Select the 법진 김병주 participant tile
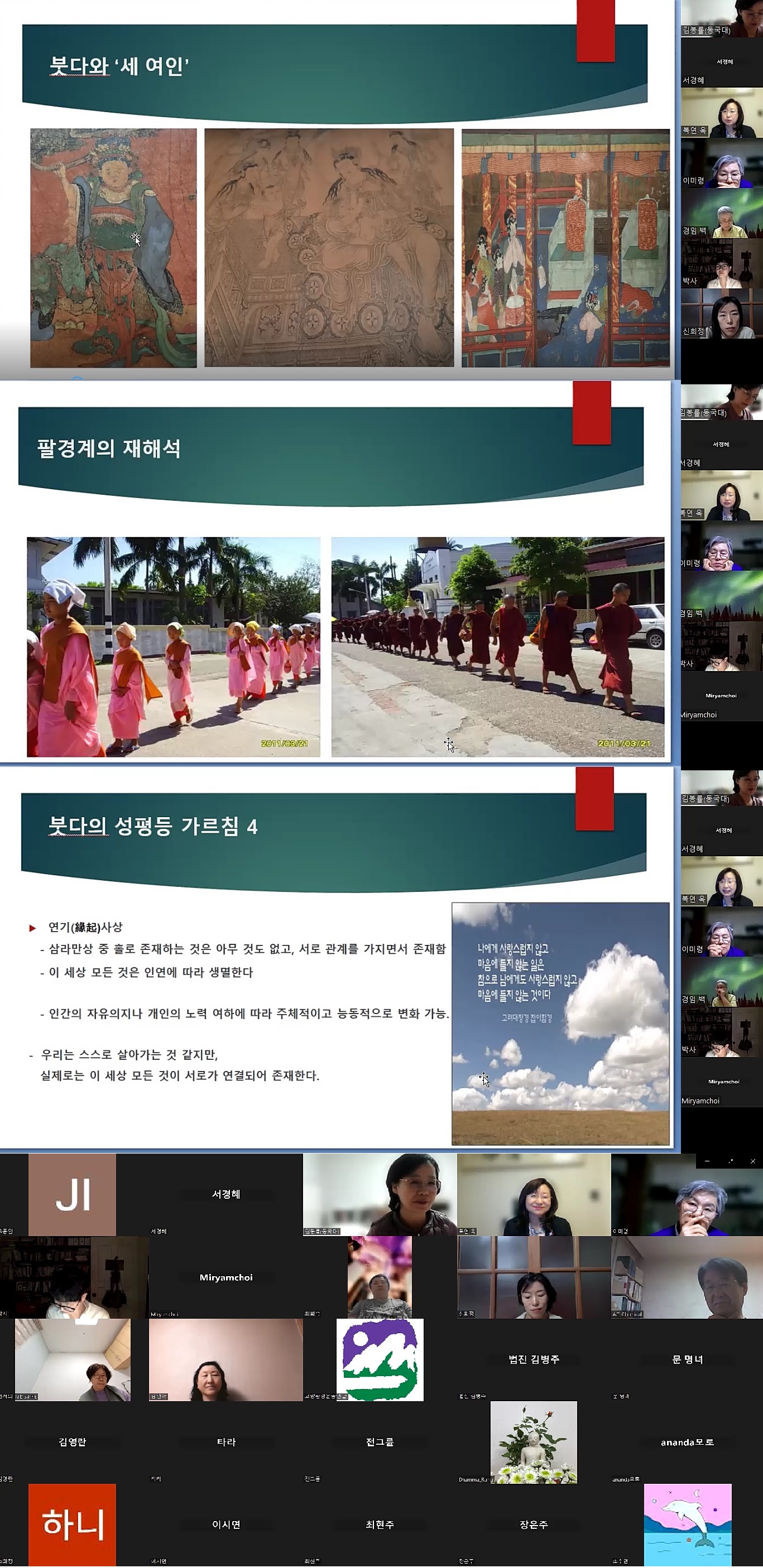Screen dimensions: 763x1568 tap(534, 1360)
